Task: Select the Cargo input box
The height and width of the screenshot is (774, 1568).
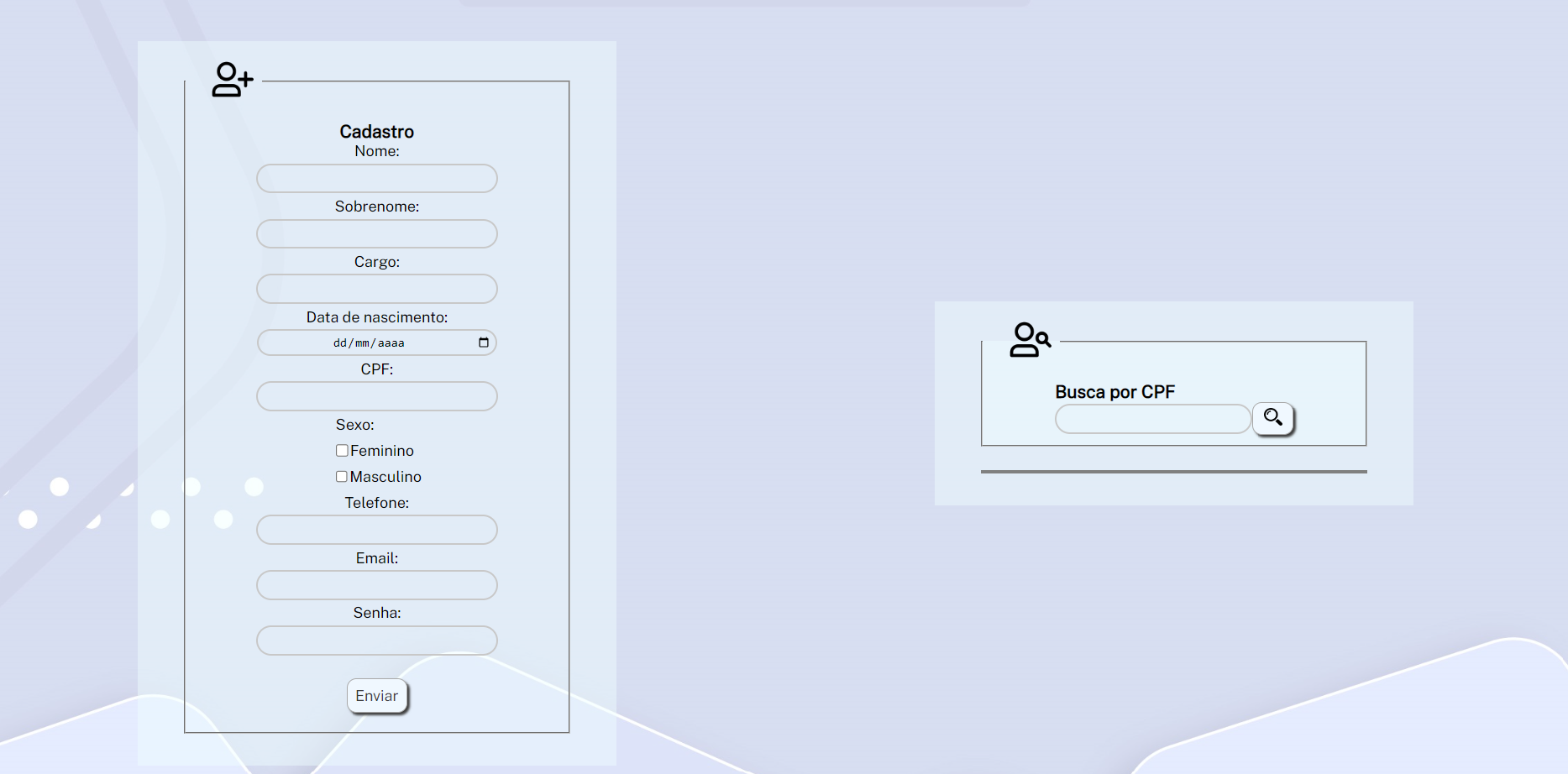Action: coord(376,289)
